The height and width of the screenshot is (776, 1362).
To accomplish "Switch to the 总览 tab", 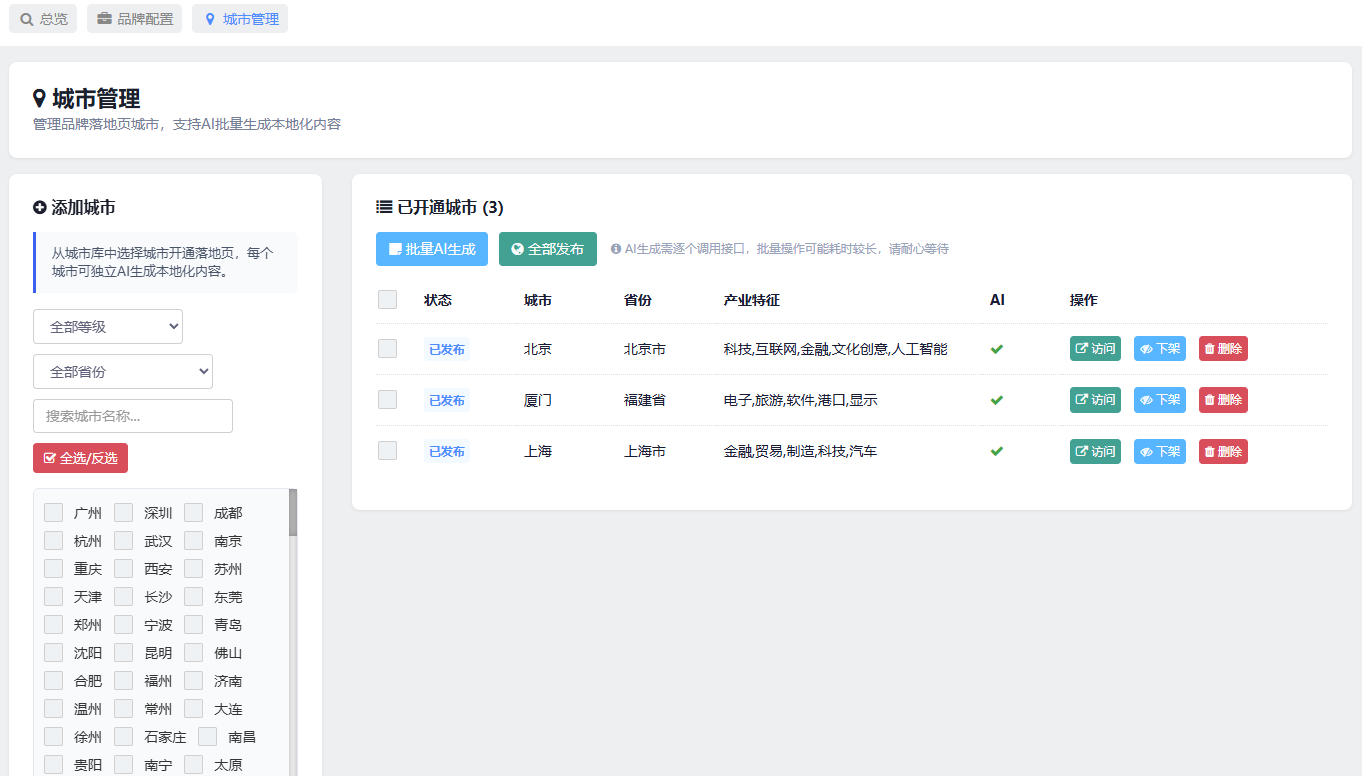I will [43, 19].
